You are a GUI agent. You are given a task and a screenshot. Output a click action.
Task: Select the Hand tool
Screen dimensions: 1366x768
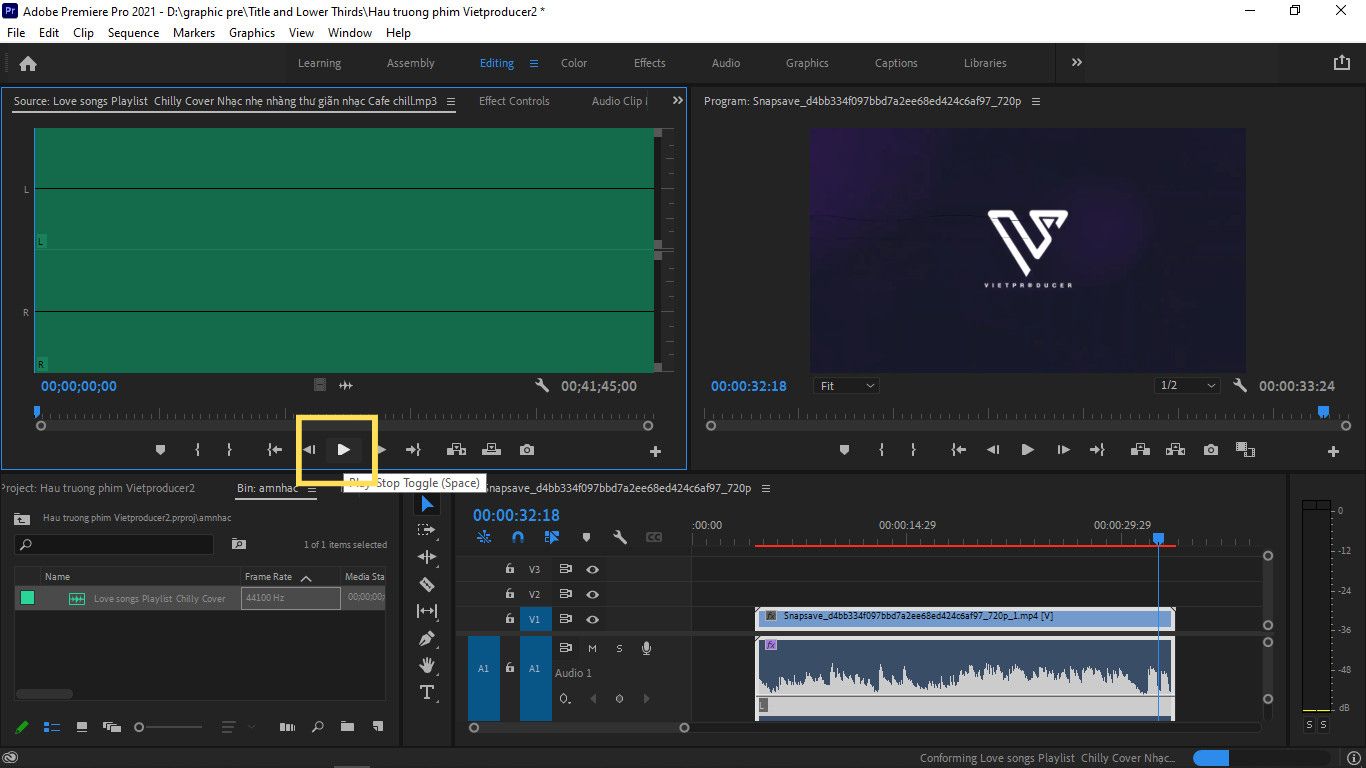[427, 665]
